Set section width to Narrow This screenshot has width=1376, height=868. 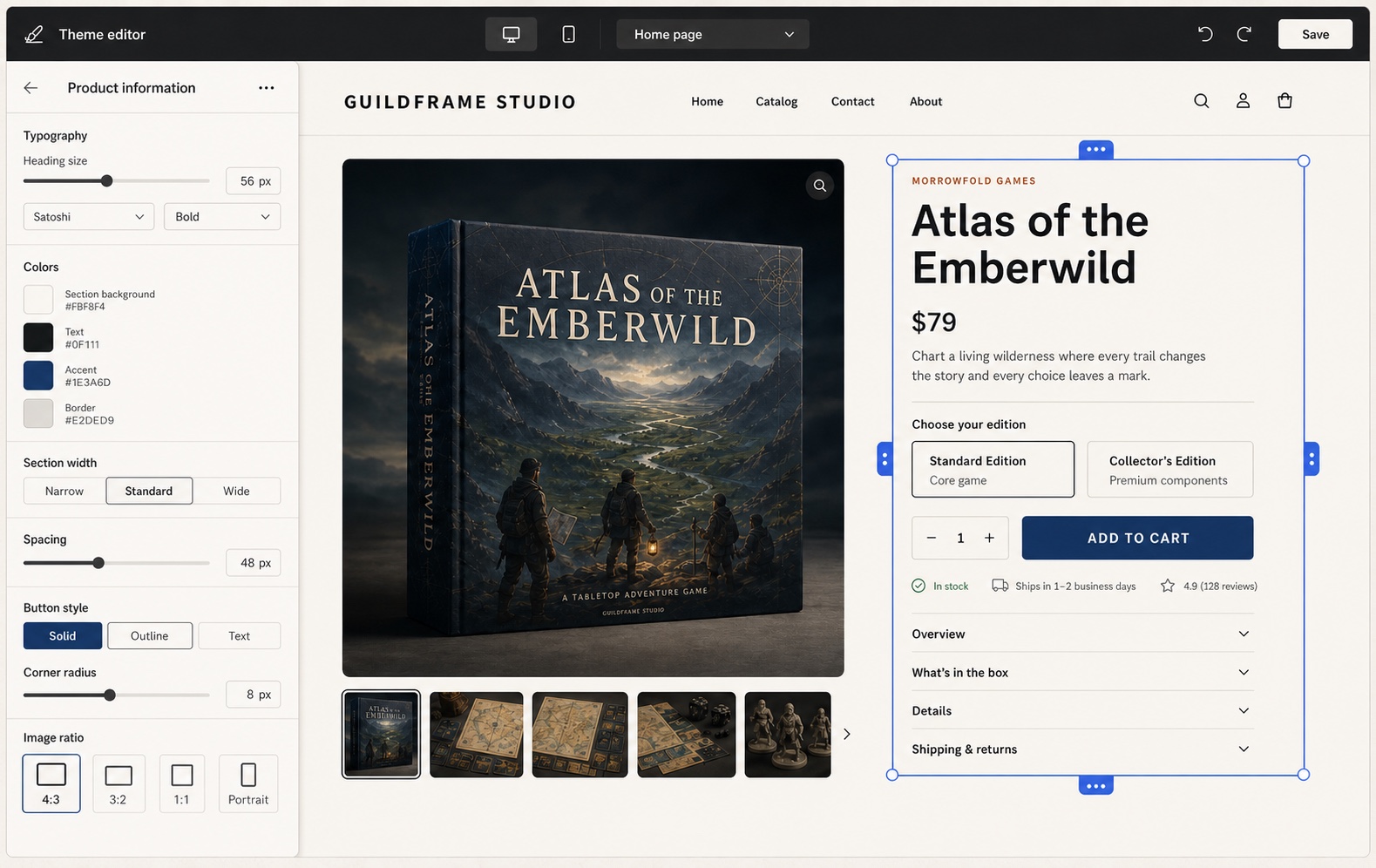click(x=64, y=491)
